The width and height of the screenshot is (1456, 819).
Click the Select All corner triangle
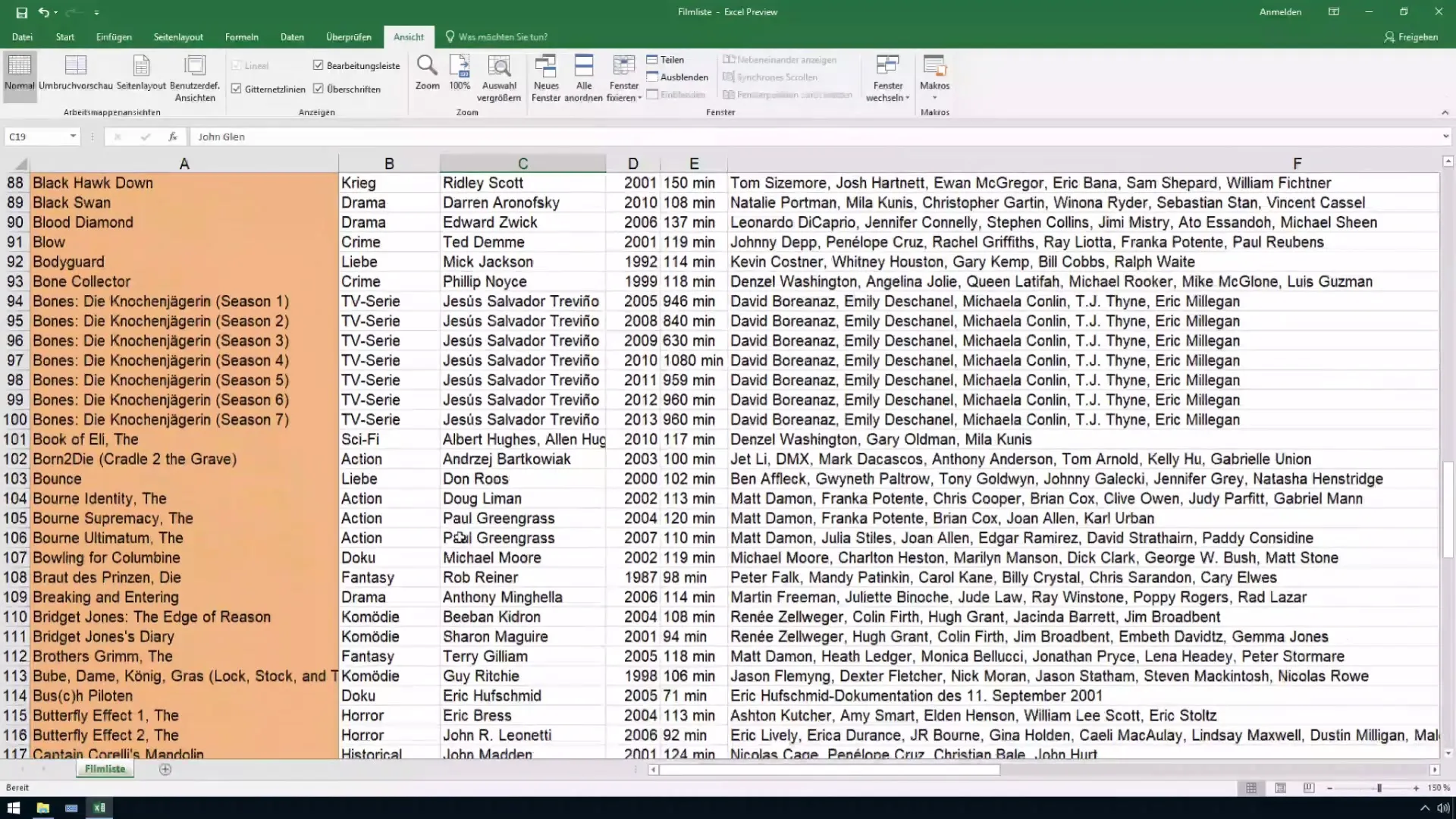[20, 164]
